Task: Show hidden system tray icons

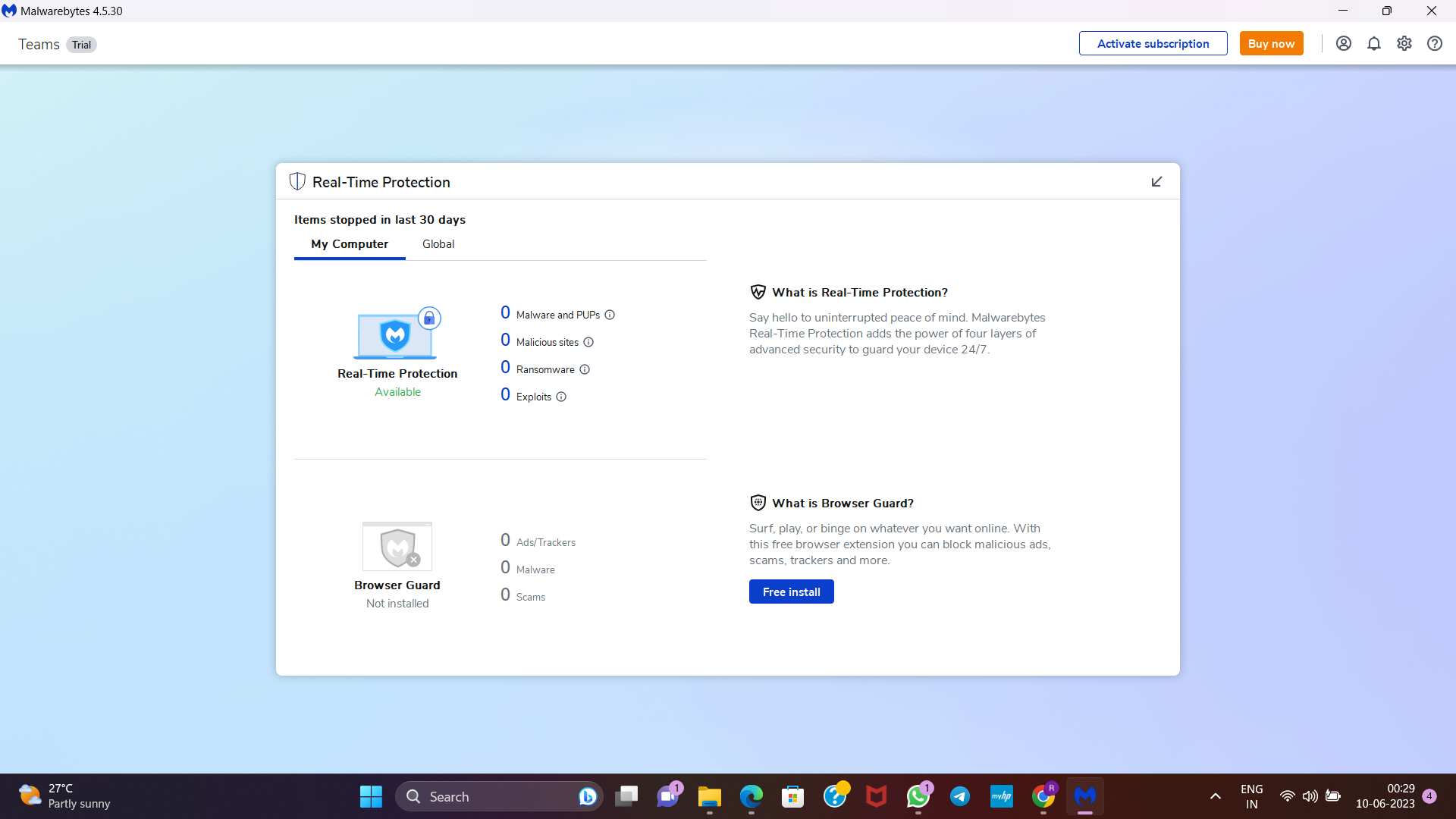Action: [1216, 796]
